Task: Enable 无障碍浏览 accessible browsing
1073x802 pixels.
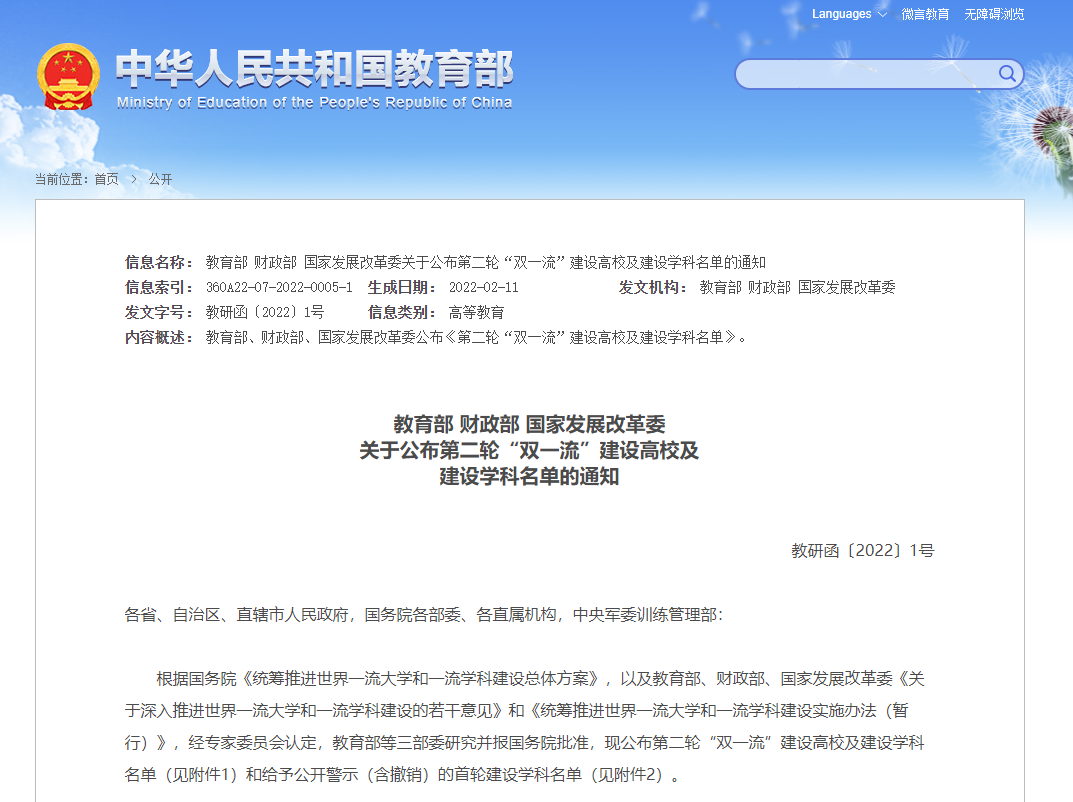Action: (x=994, y=14)
